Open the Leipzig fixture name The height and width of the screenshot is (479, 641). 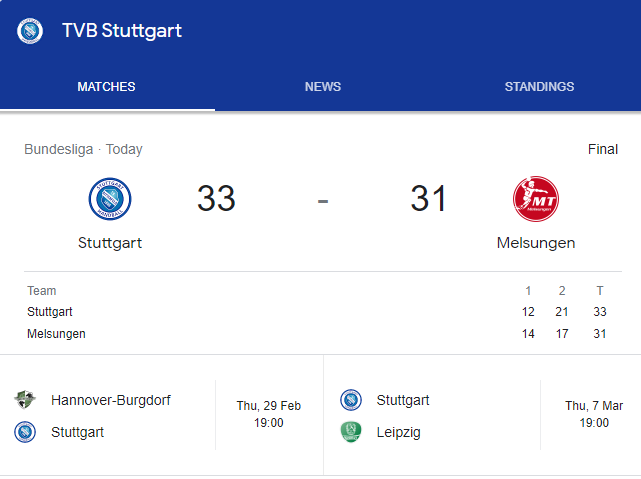[399, 432]
